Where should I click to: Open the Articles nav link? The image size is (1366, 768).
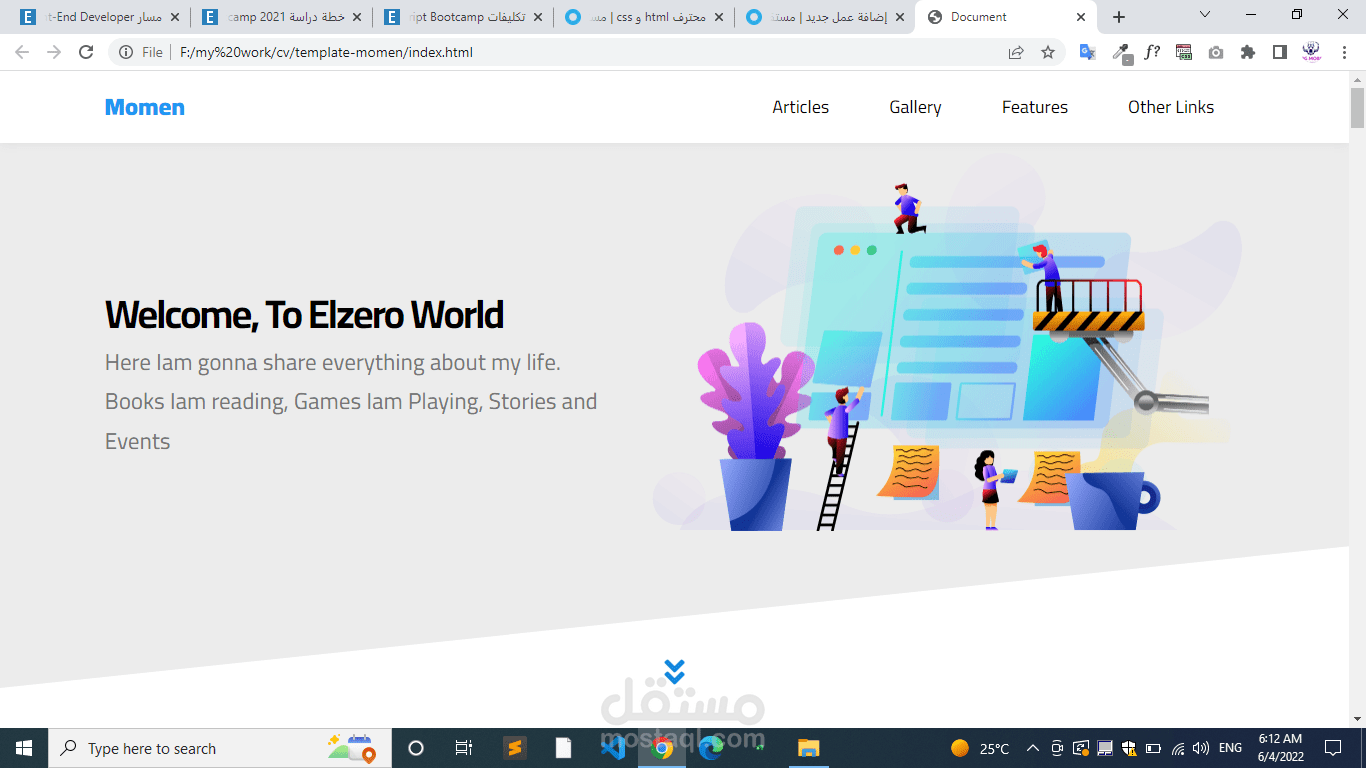point(800,107)
